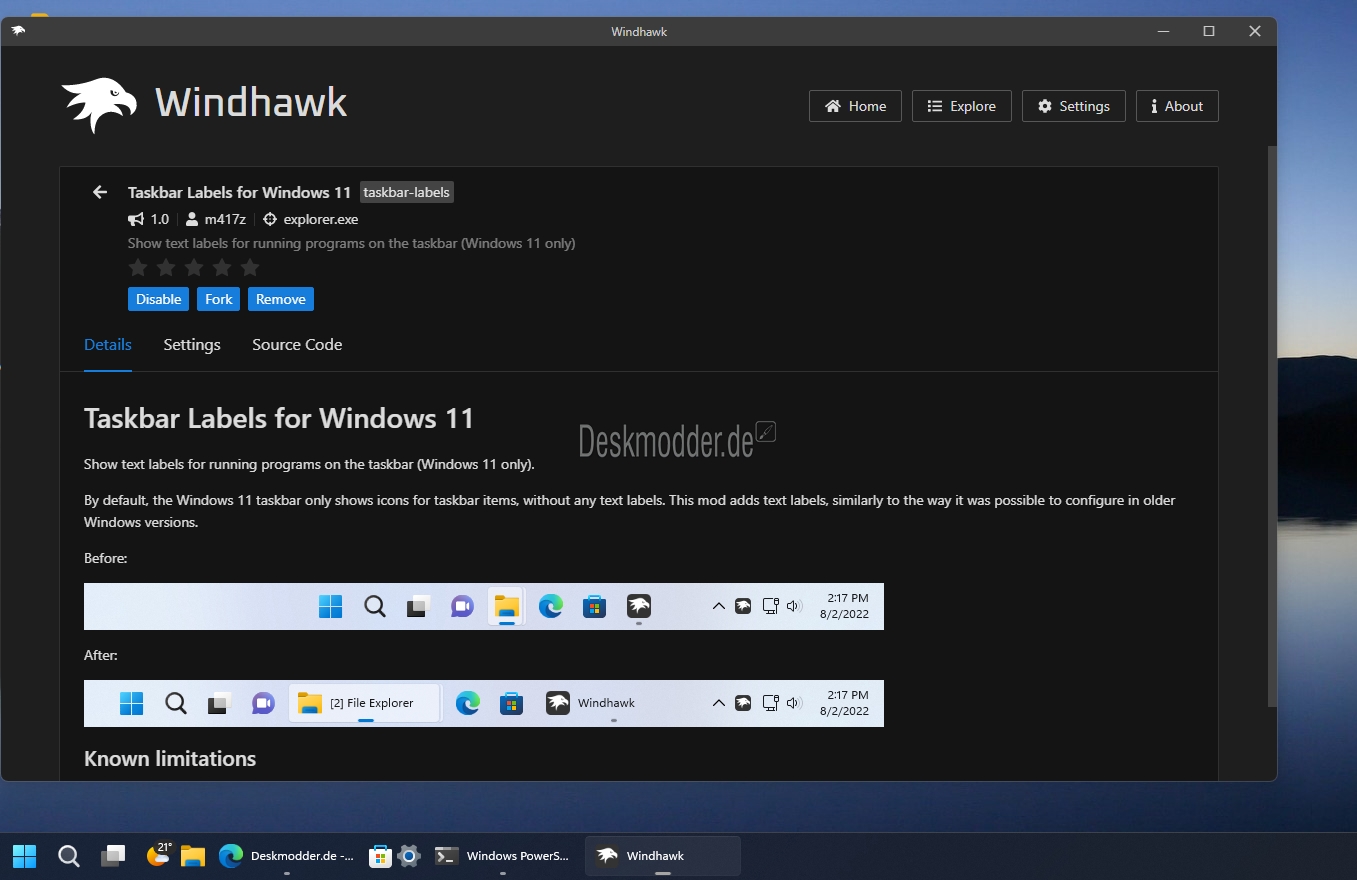This screenshot has height=880, width=1357.
Task: Rate the mod with the first star
Action: [x=138, y=267]
